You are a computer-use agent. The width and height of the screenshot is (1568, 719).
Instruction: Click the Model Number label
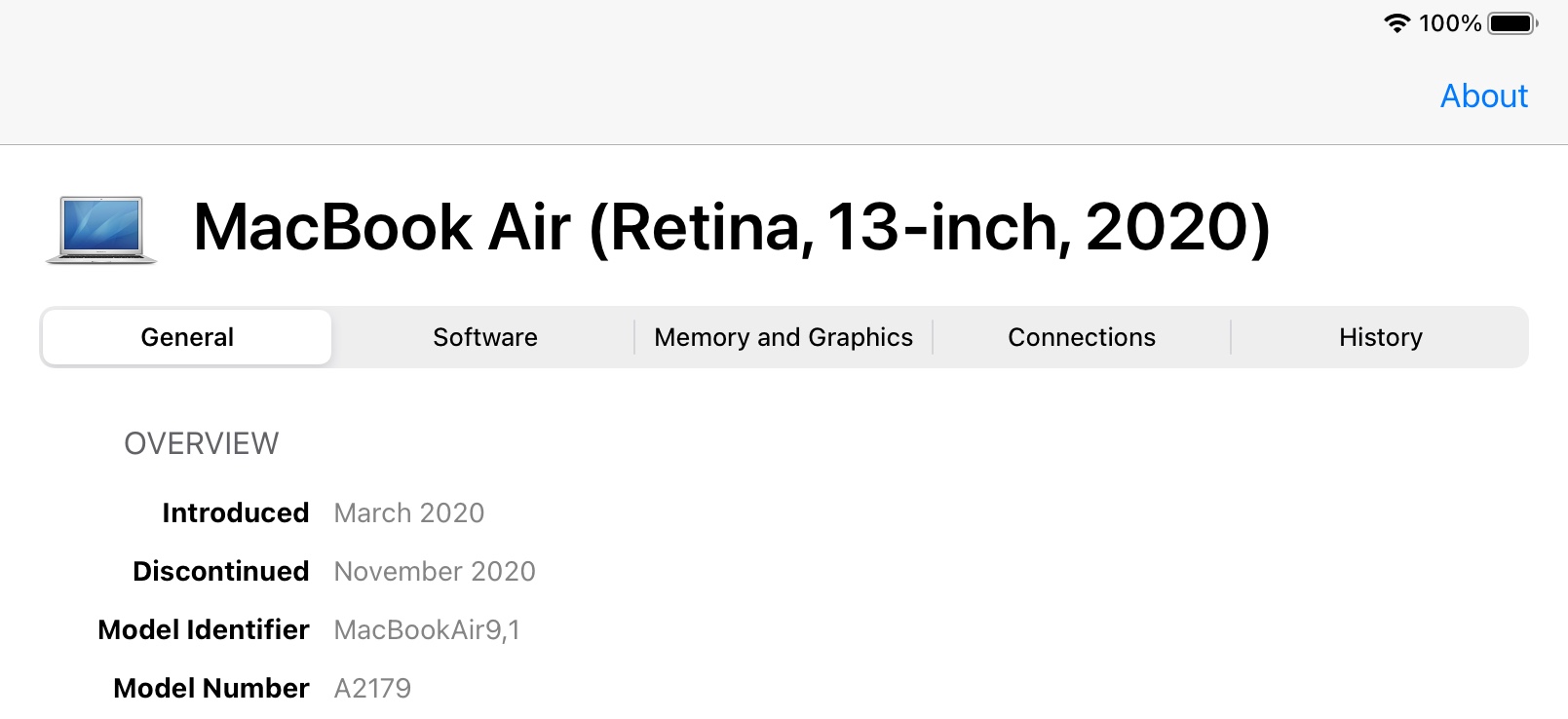211,688
